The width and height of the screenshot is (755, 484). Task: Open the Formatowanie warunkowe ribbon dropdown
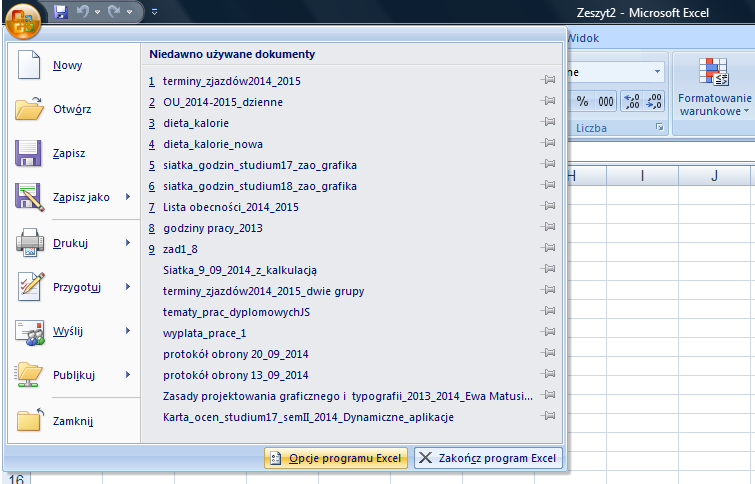tap(715, 87)
